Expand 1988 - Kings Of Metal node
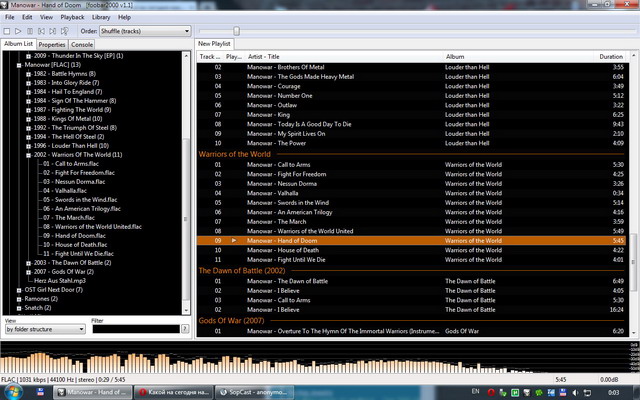 (28, 119)
